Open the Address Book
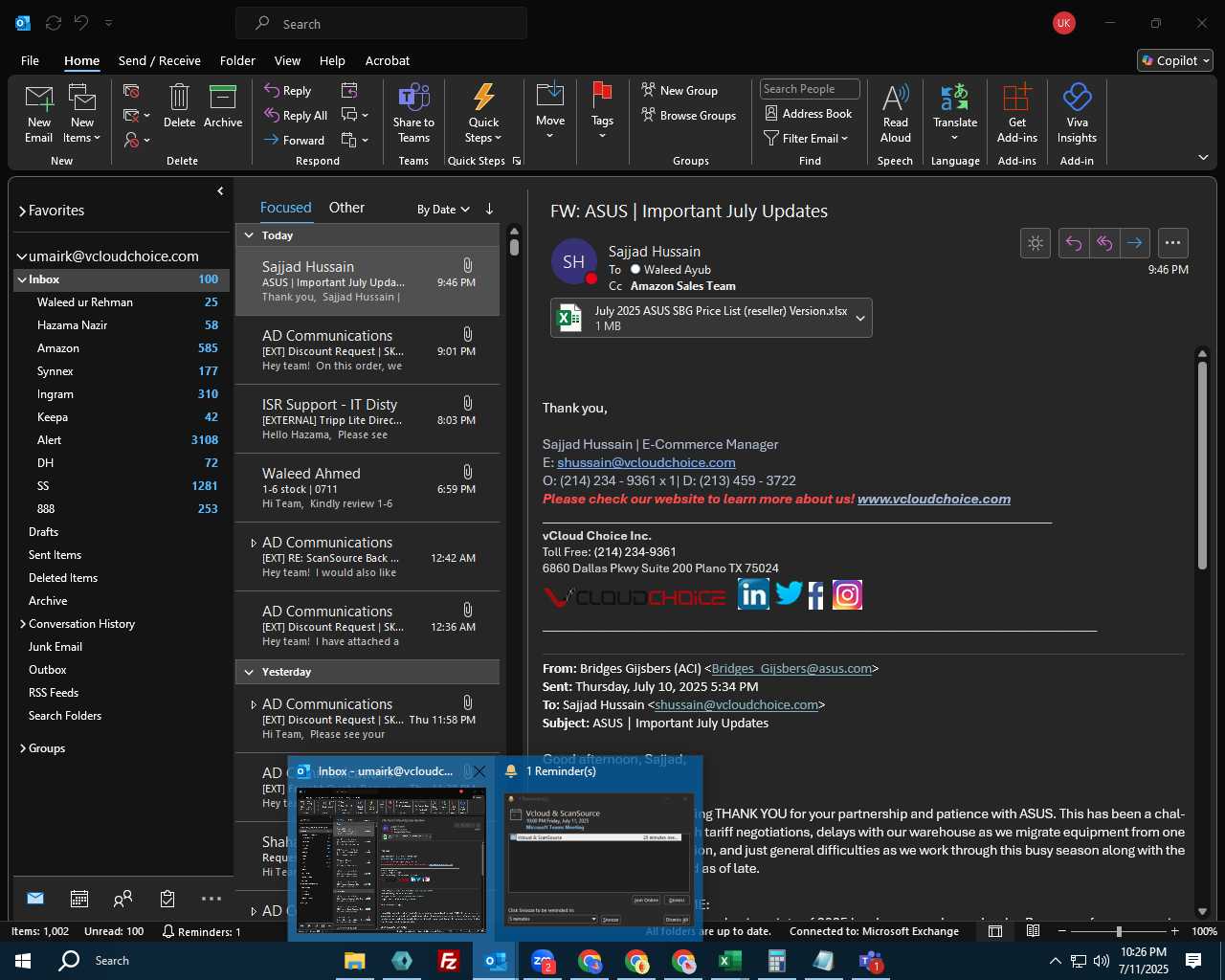 808,114
